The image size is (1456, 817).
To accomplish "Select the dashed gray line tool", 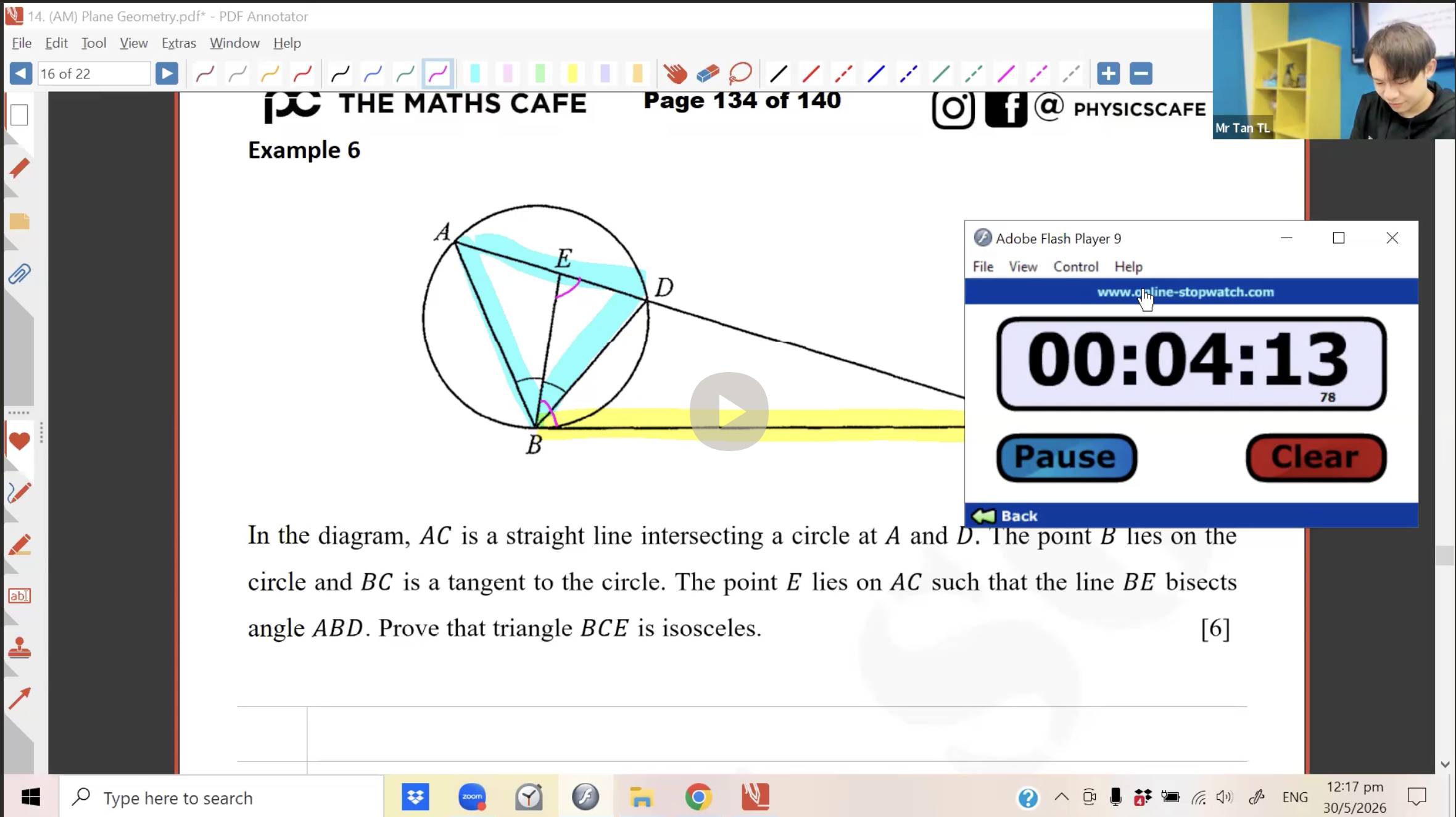I will (x=1071, y=74).
